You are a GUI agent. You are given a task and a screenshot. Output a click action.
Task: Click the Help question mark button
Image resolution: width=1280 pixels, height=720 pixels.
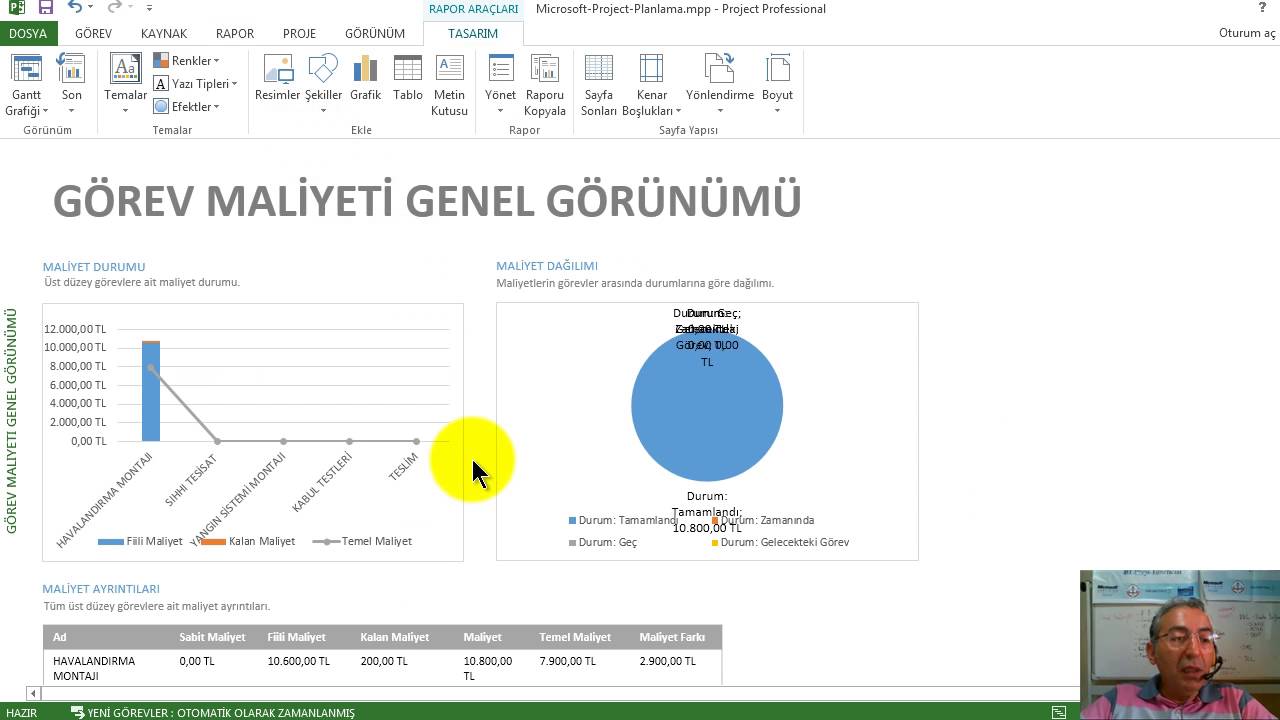point(1263,8)
